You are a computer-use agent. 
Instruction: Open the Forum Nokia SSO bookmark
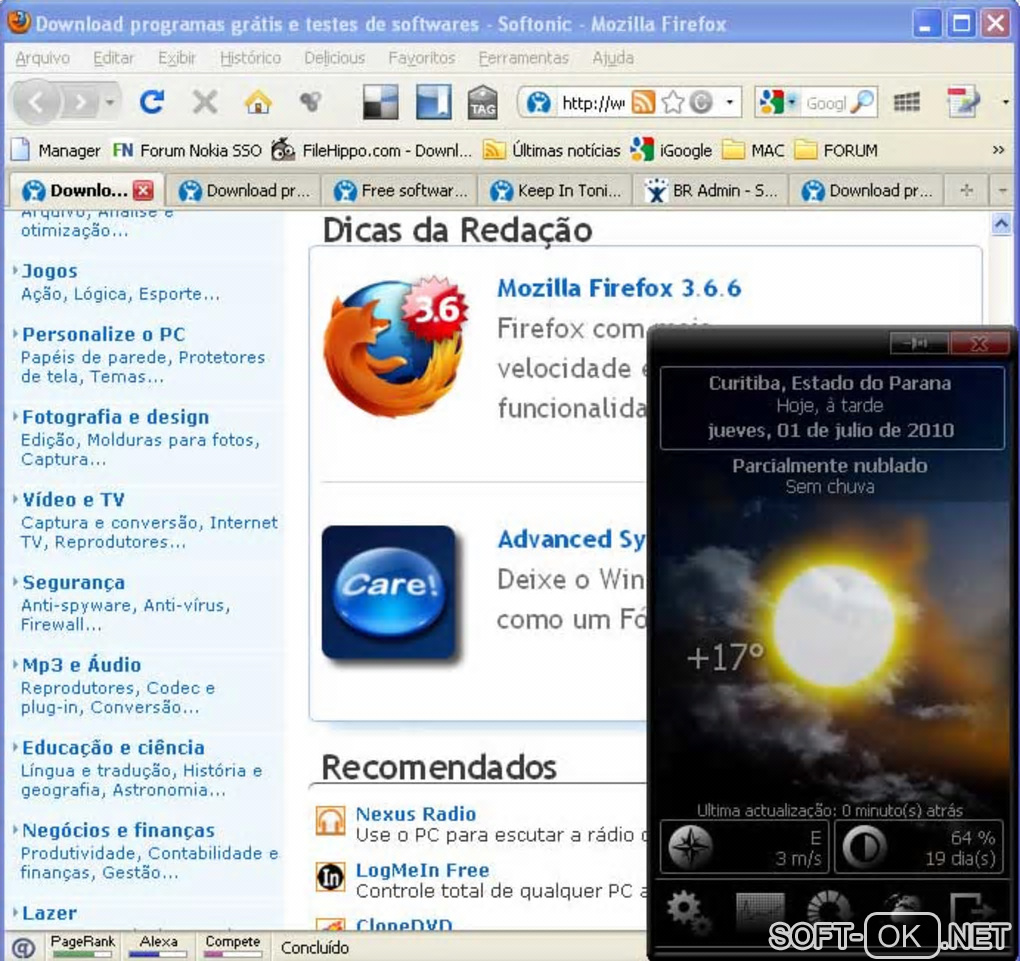pyautogui.click(x=187, y=150)
